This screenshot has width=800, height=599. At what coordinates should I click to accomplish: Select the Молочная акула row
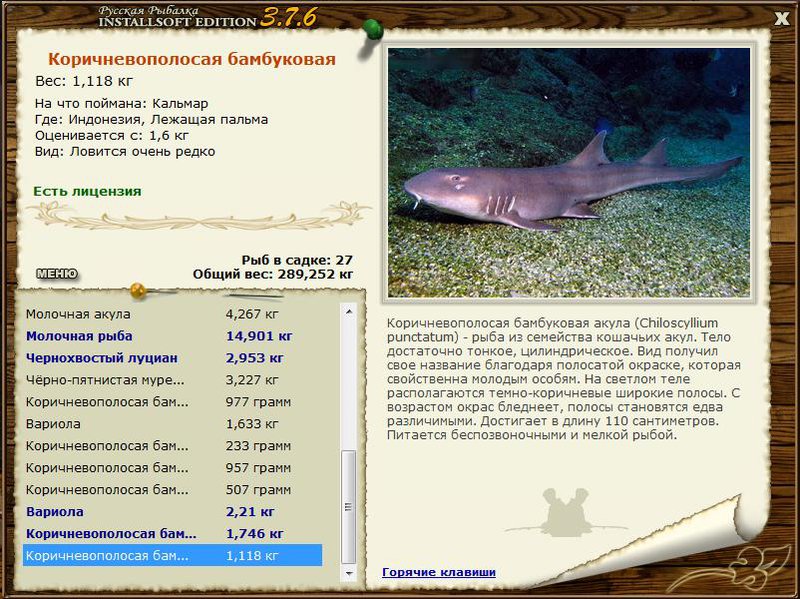coord(173,314)
